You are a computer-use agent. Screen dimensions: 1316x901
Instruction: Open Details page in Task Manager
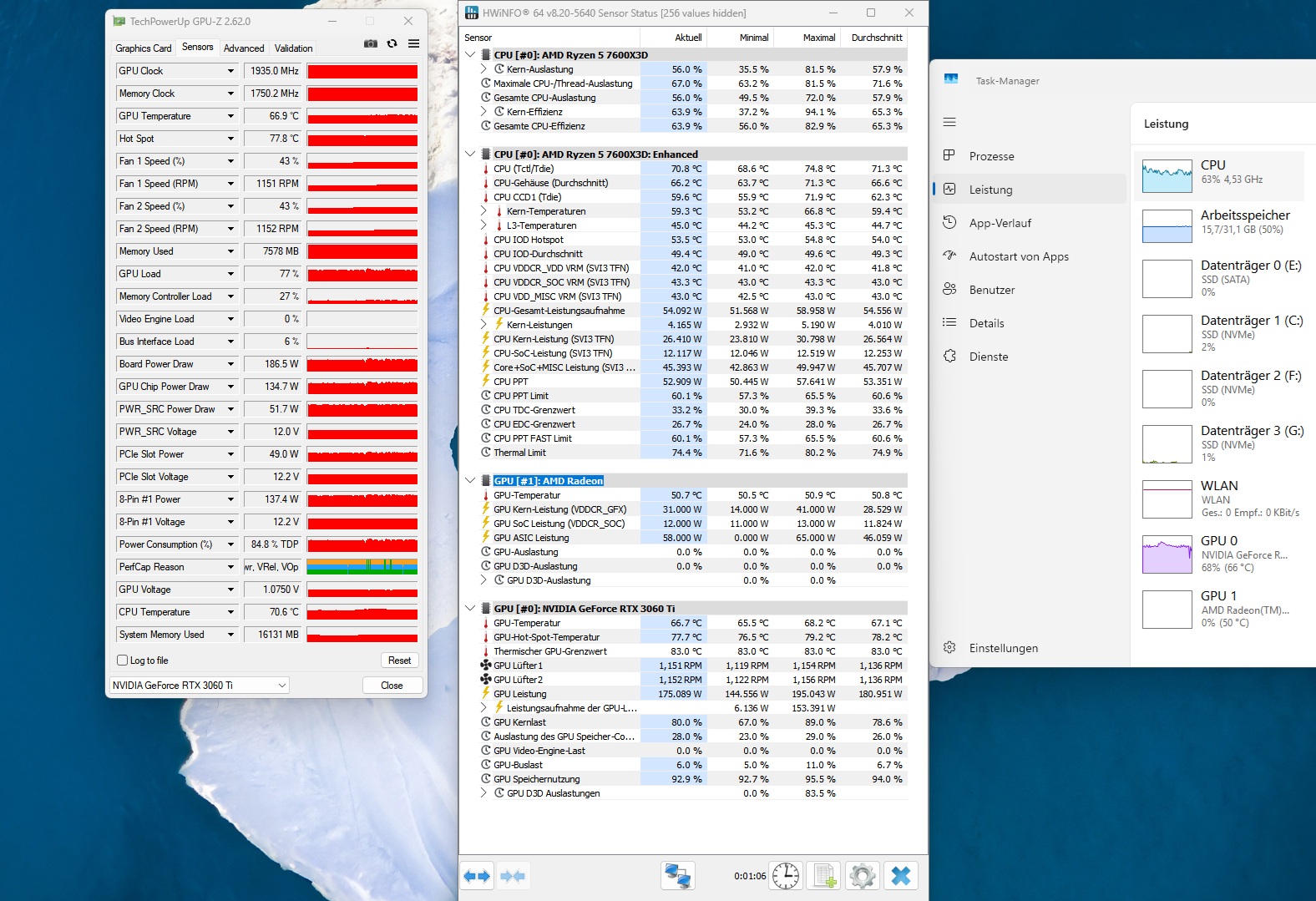click(x=1030, y=323)
